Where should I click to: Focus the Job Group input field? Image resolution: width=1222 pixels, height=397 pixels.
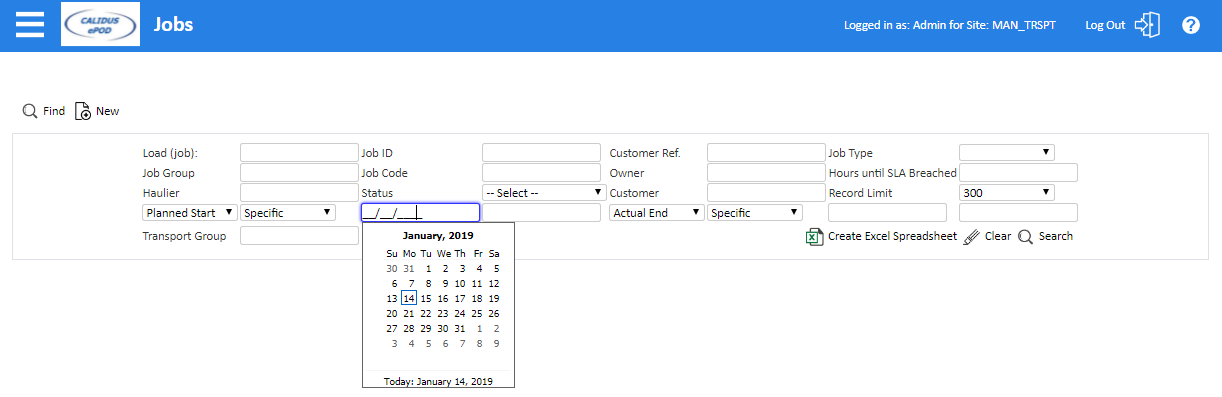299,172
